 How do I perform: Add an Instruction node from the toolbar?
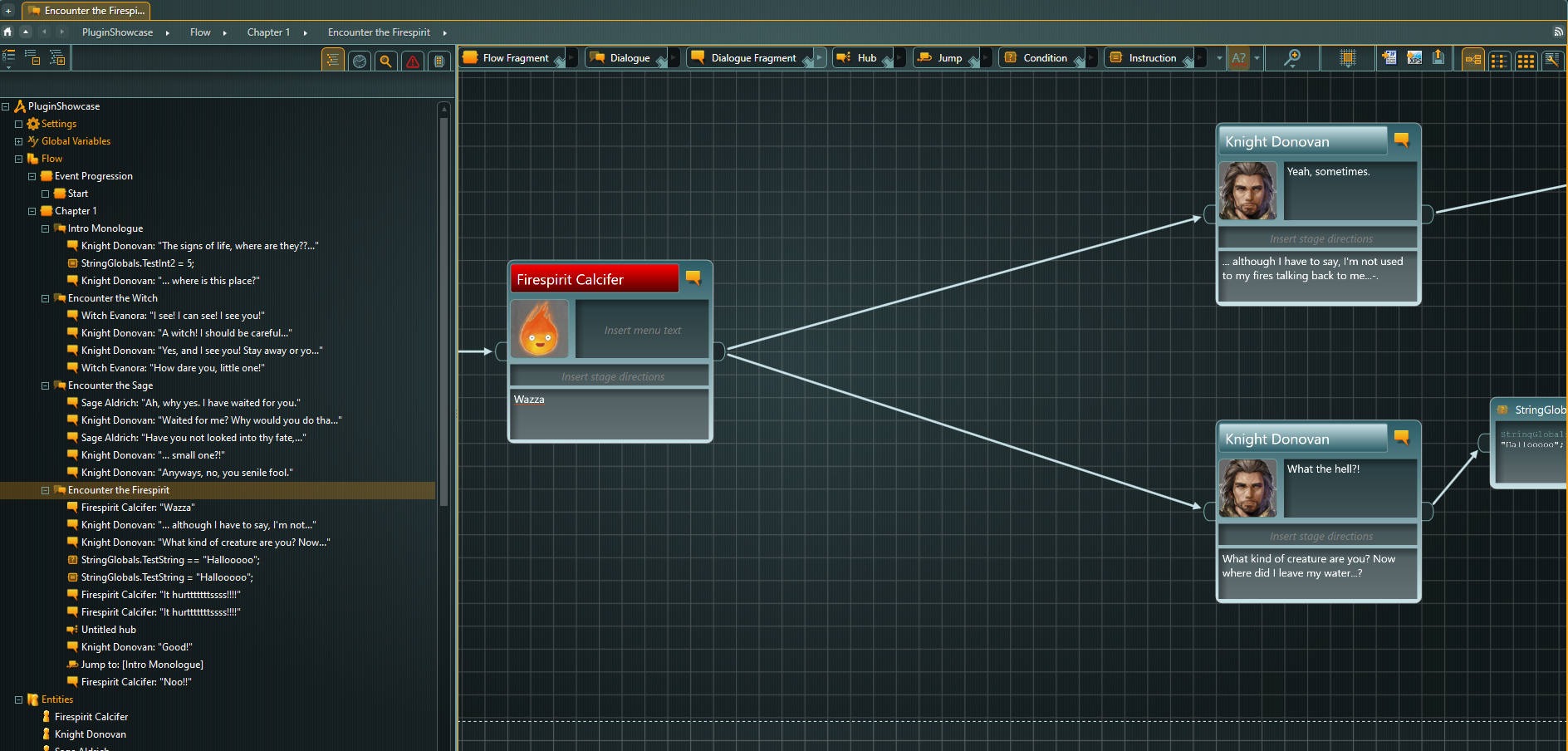point(1150,57)
